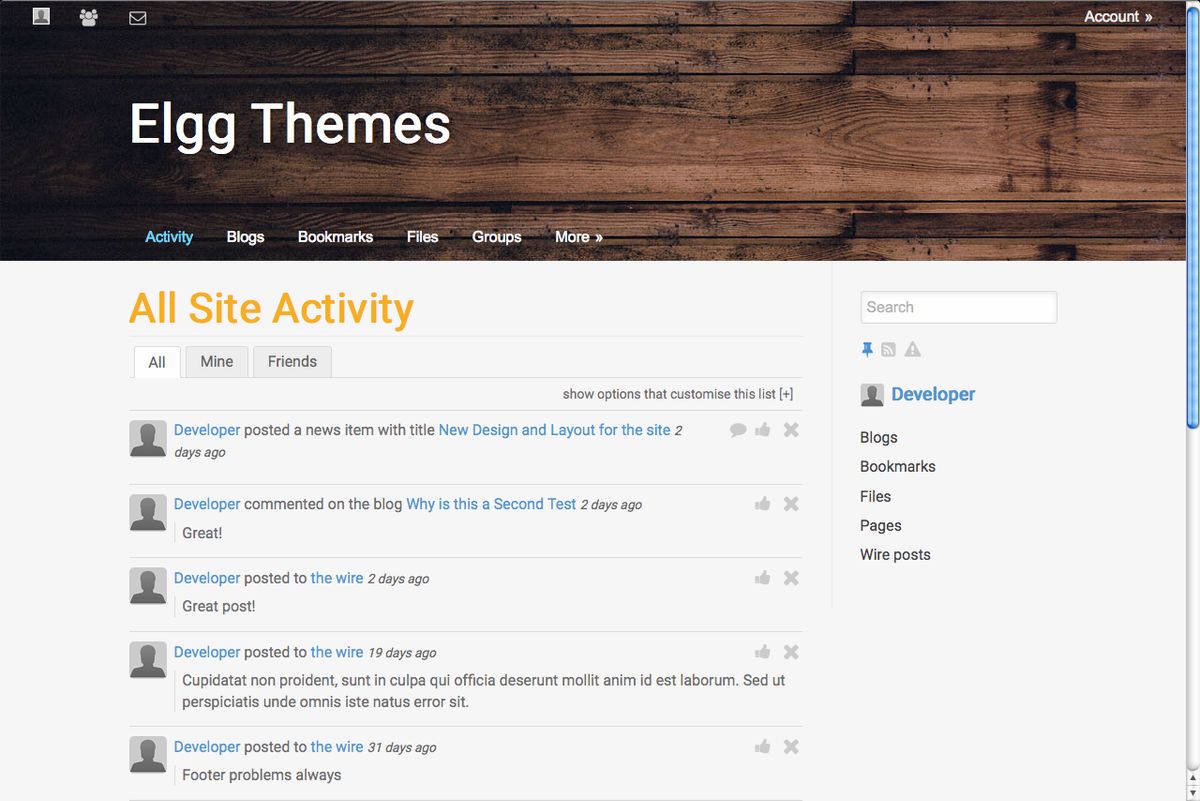
Task: Expand the Account menu
Action: point(1118,16)
